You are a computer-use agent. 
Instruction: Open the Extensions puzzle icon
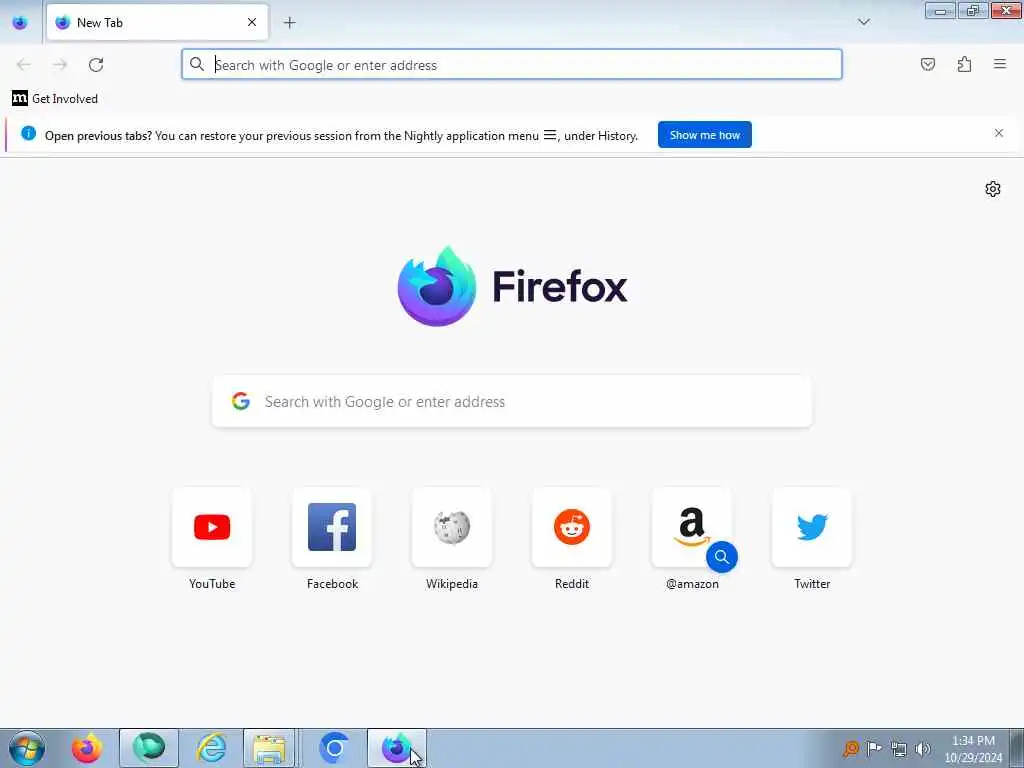[x=964, y=64]
